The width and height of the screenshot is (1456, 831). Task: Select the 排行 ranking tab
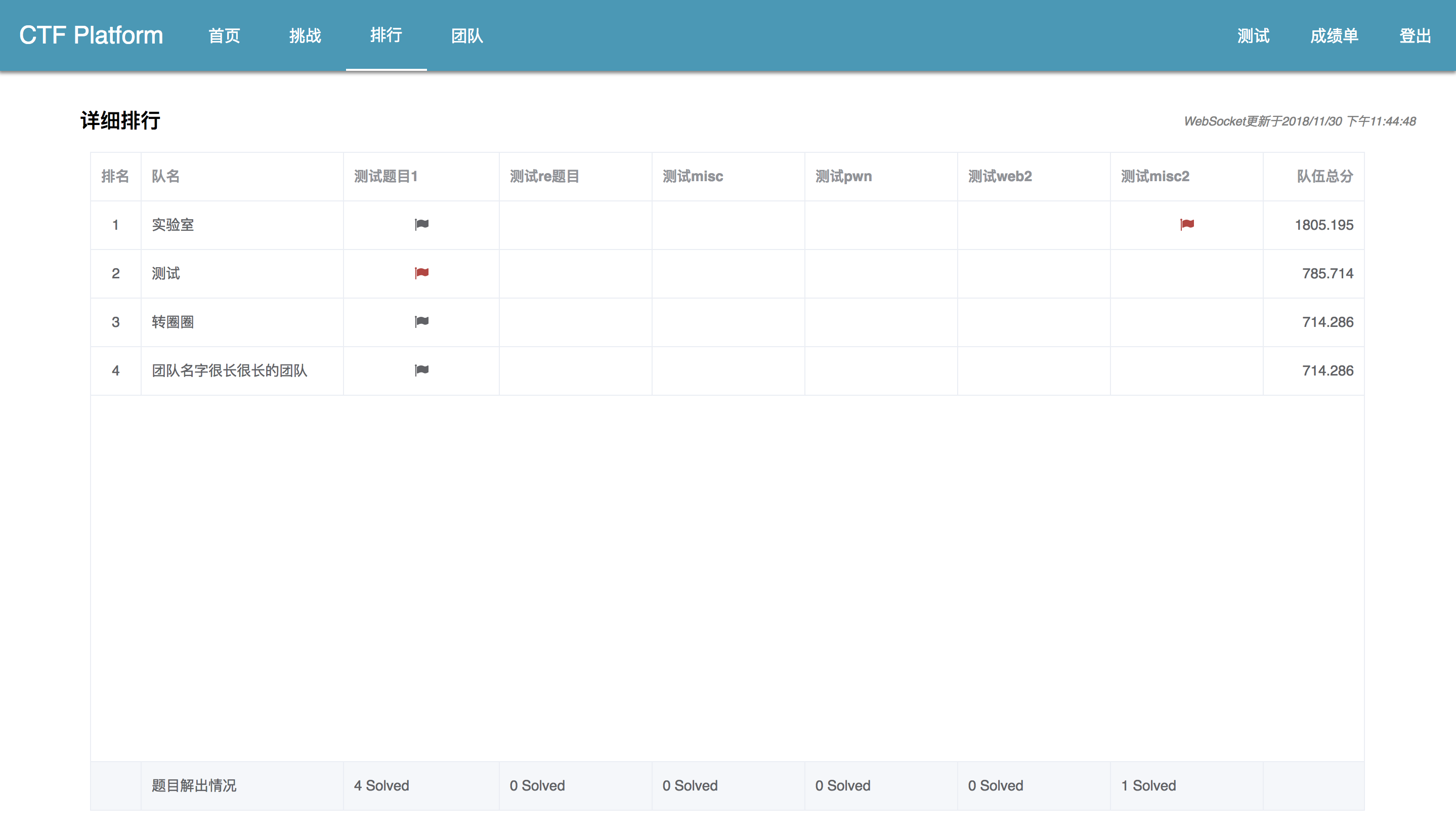(386, 36)
